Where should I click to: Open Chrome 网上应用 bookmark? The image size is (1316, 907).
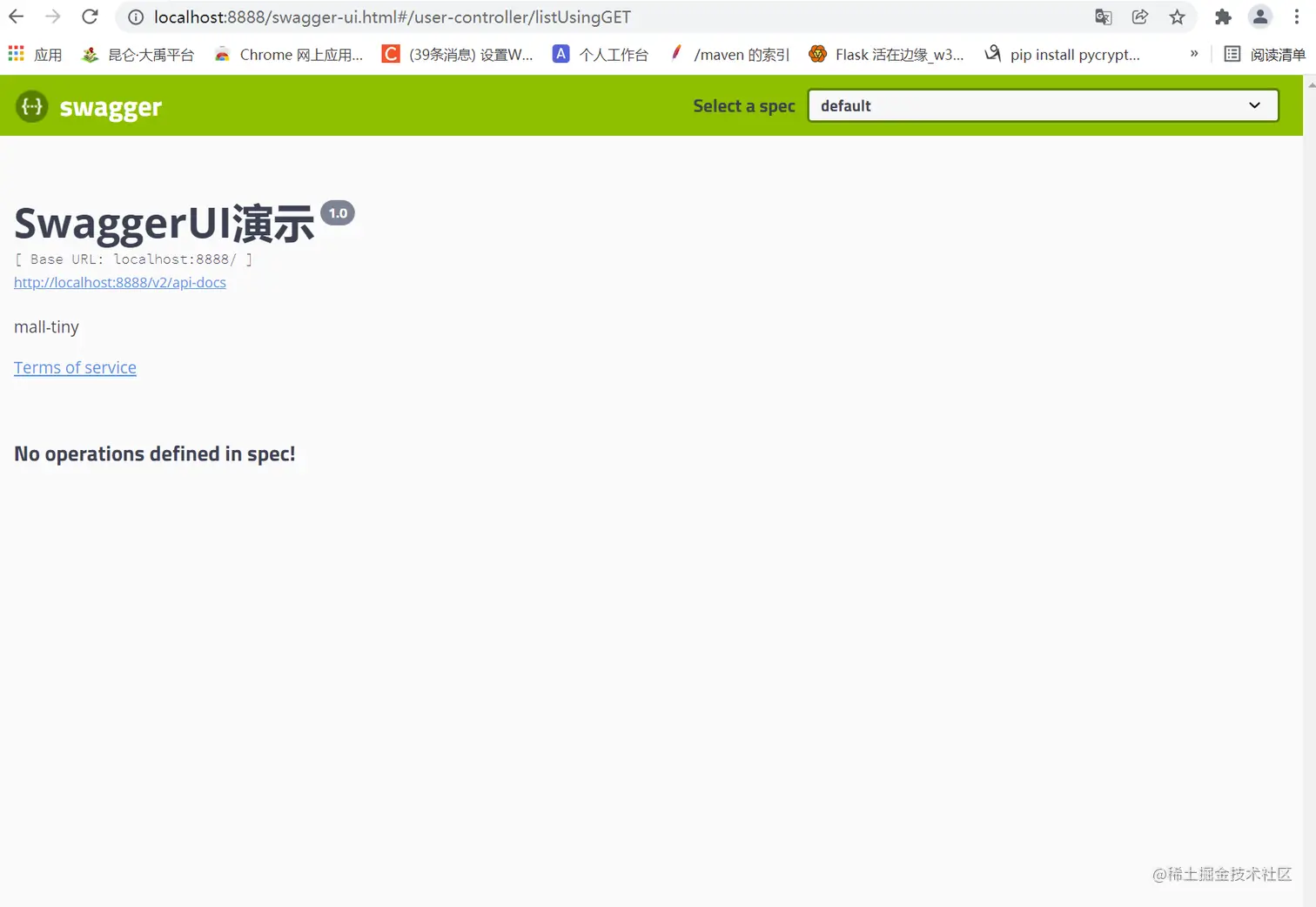pos(289,55)
